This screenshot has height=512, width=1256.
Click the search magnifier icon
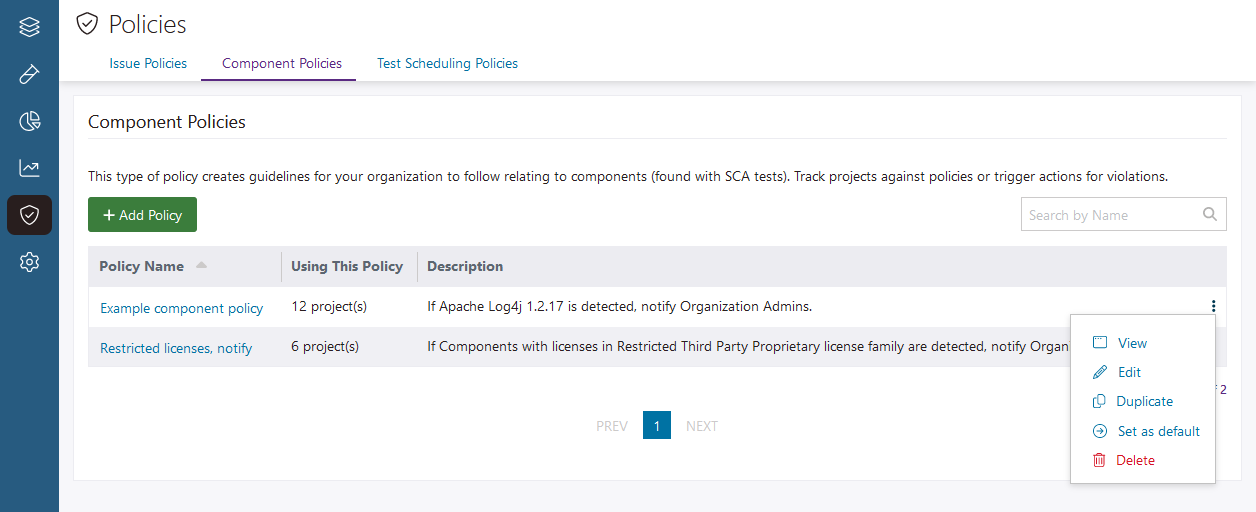1210,215
